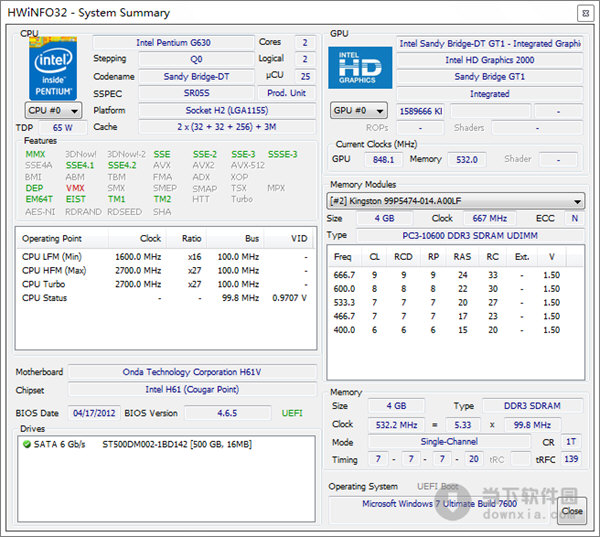Screen dimensions: 600x537
Task: Click the Intel Pentium G630 name field
Action: (173, 42)
